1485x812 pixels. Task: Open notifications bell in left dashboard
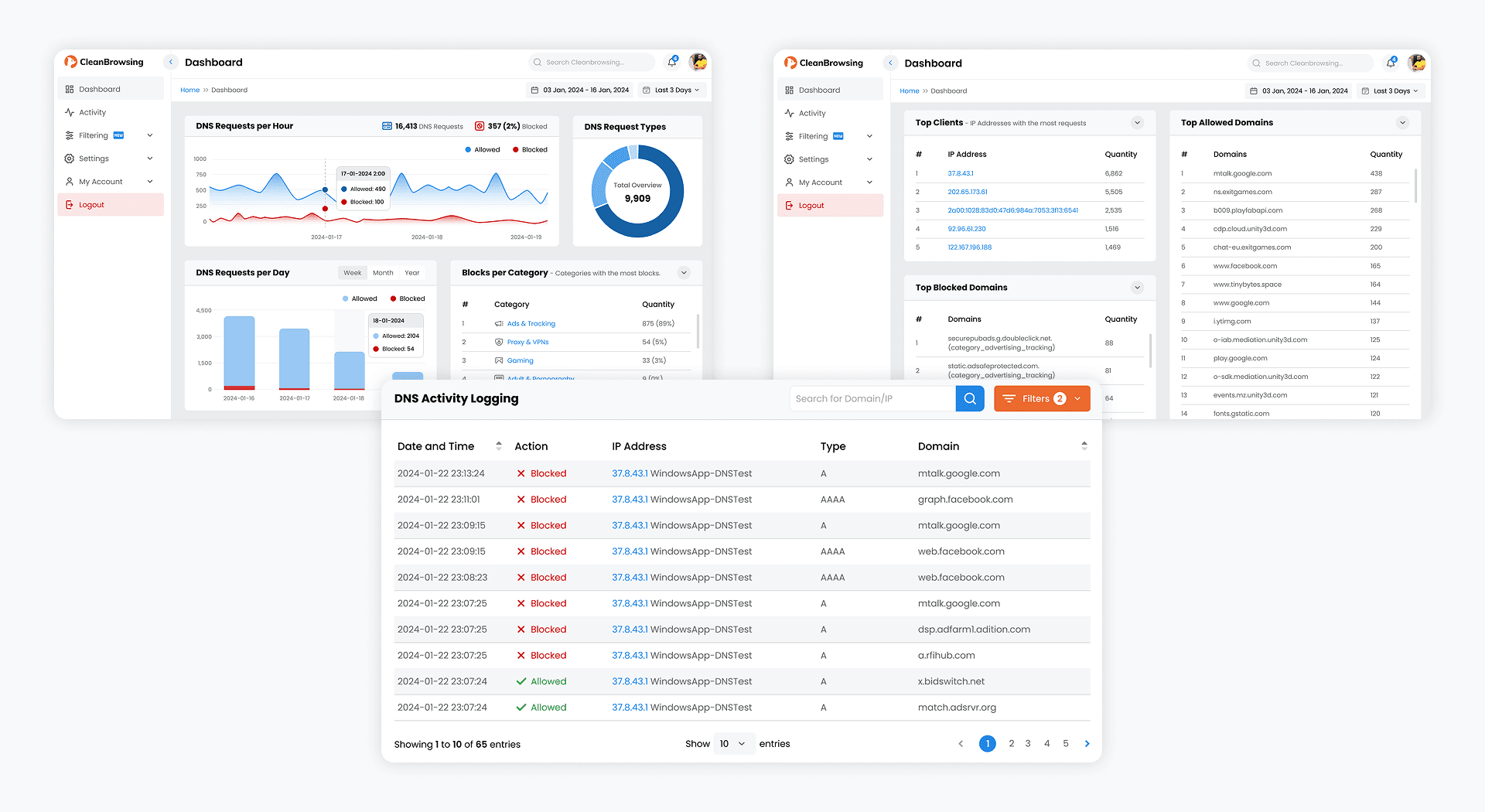[672, 62]
